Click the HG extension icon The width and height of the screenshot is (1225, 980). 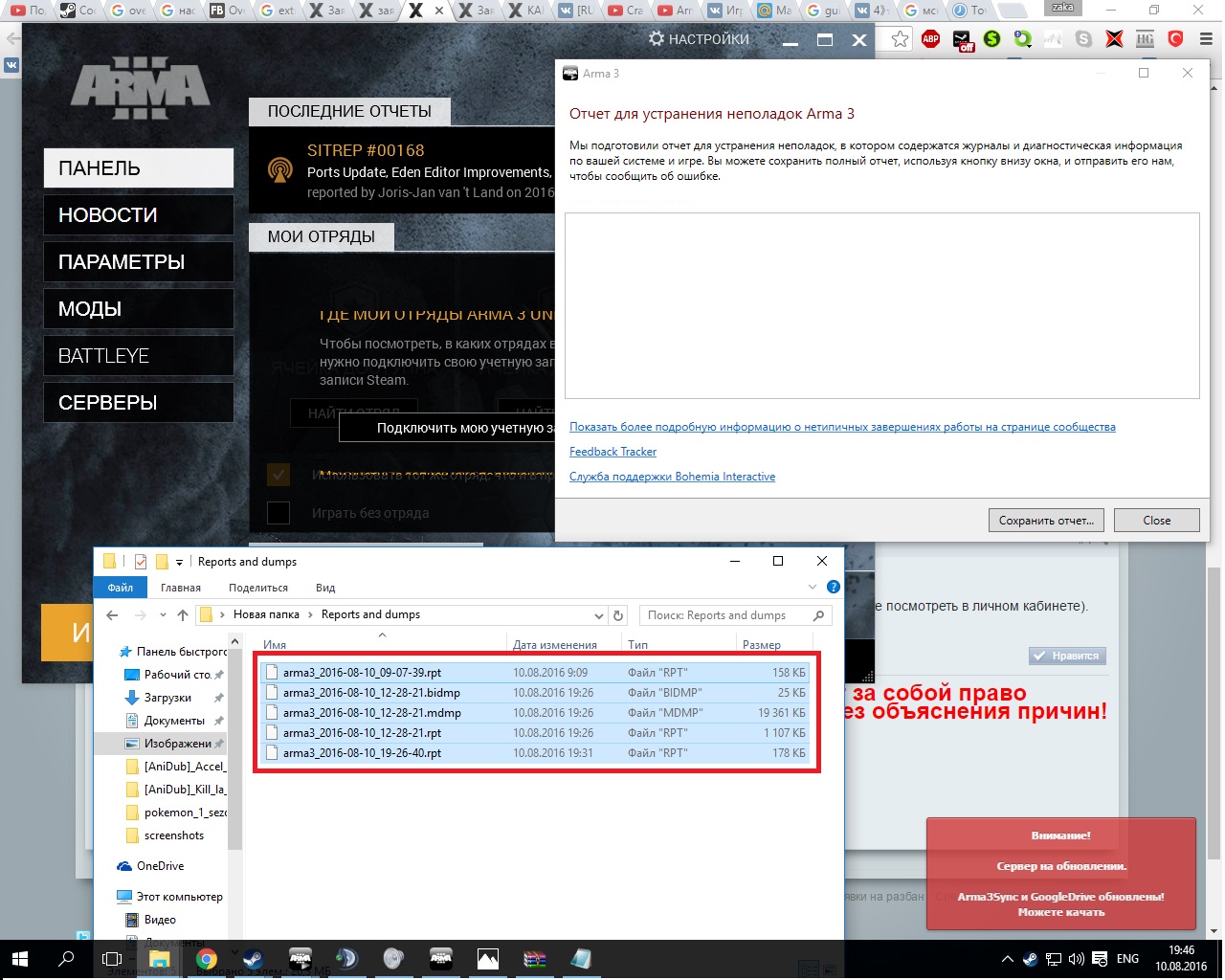click(1146, 39)
